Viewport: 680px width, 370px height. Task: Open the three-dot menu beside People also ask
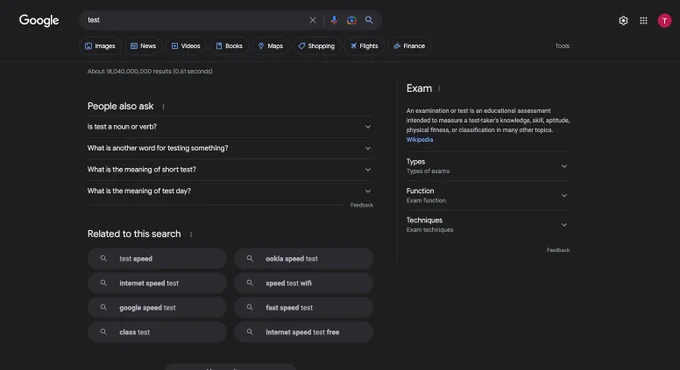coord(163,107)
